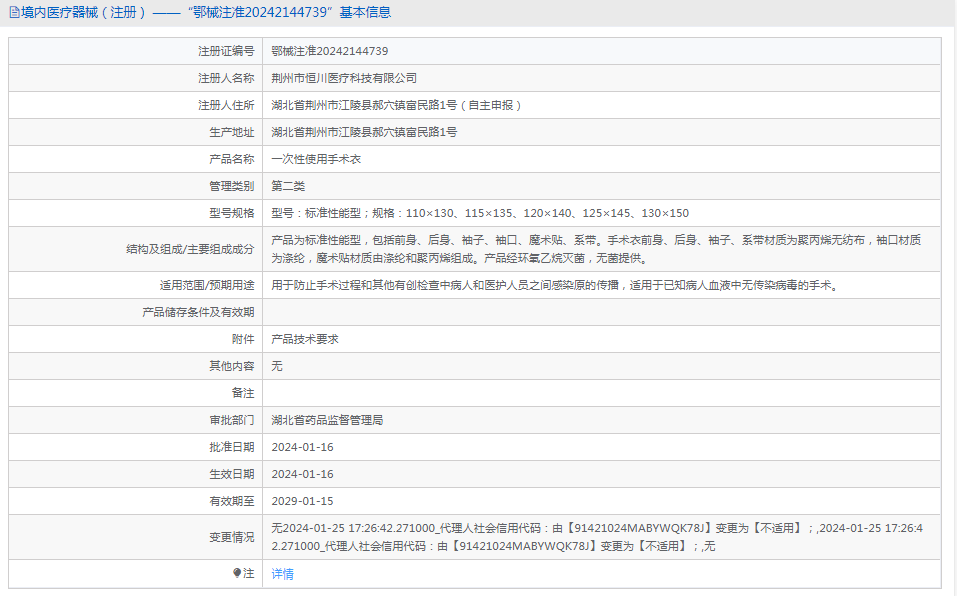Click the 审批部门 label
This screenshot has height=596, width=957.
(231, 420)
